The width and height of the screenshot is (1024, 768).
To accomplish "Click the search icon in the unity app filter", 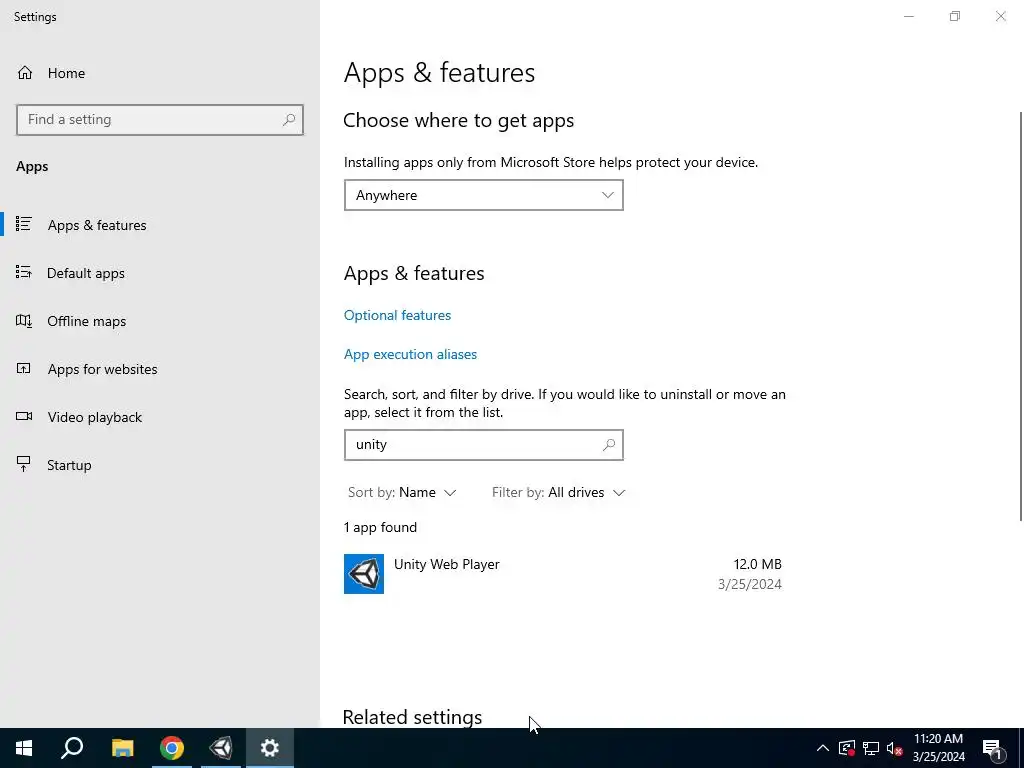I will point(609,445).
